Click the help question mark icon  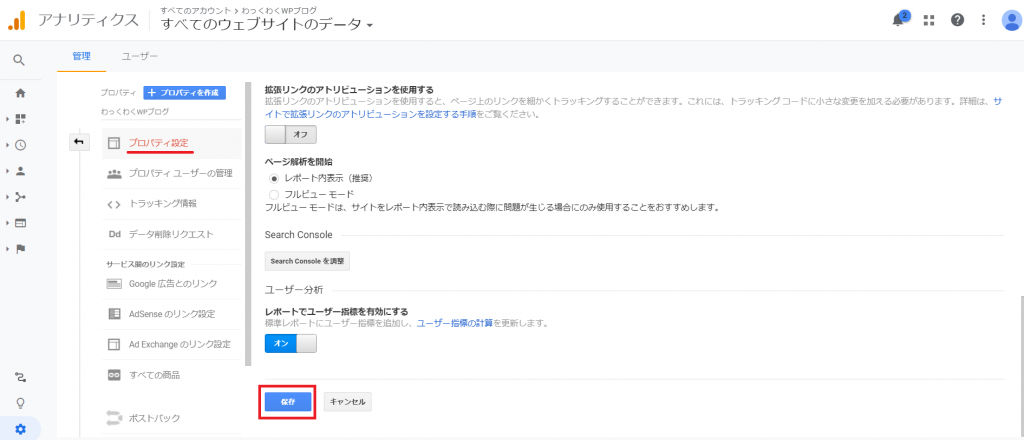click(x=957, y=20)
